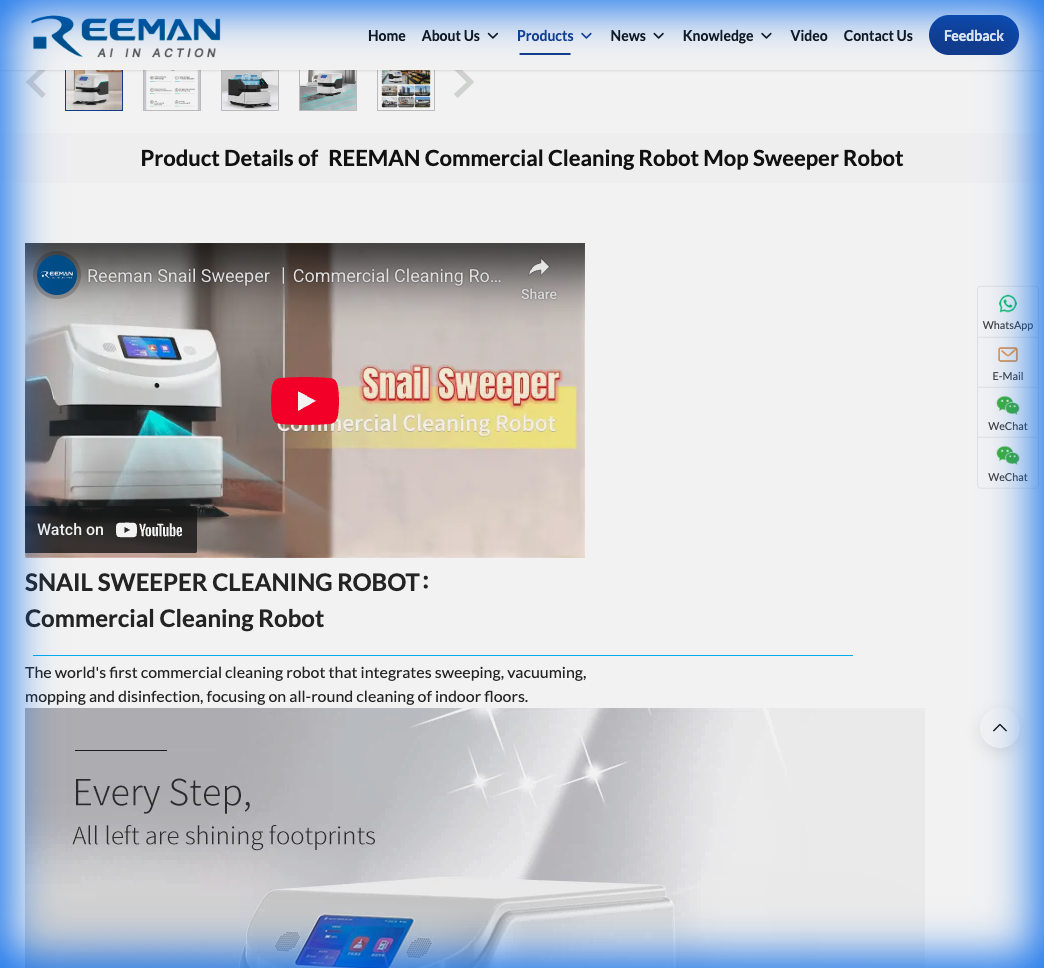Select Home in the navigation bar
Image resolution: width=1044 pixels, height=968 pixels.
tap(387, 35)
